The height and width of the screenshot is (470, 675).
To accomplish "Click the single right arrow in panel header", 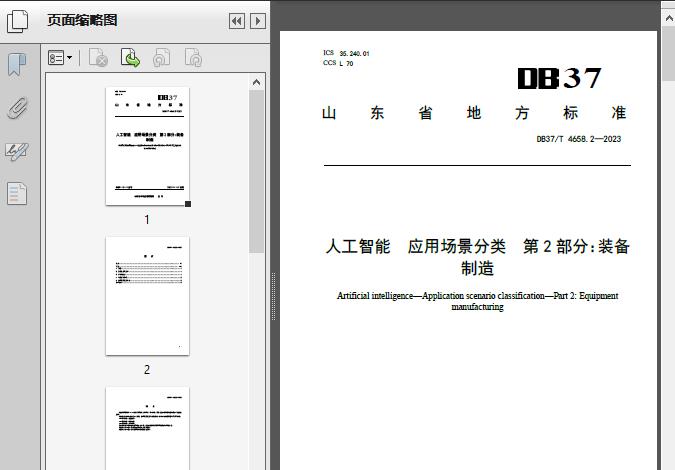I will click(x=257, y=21).
